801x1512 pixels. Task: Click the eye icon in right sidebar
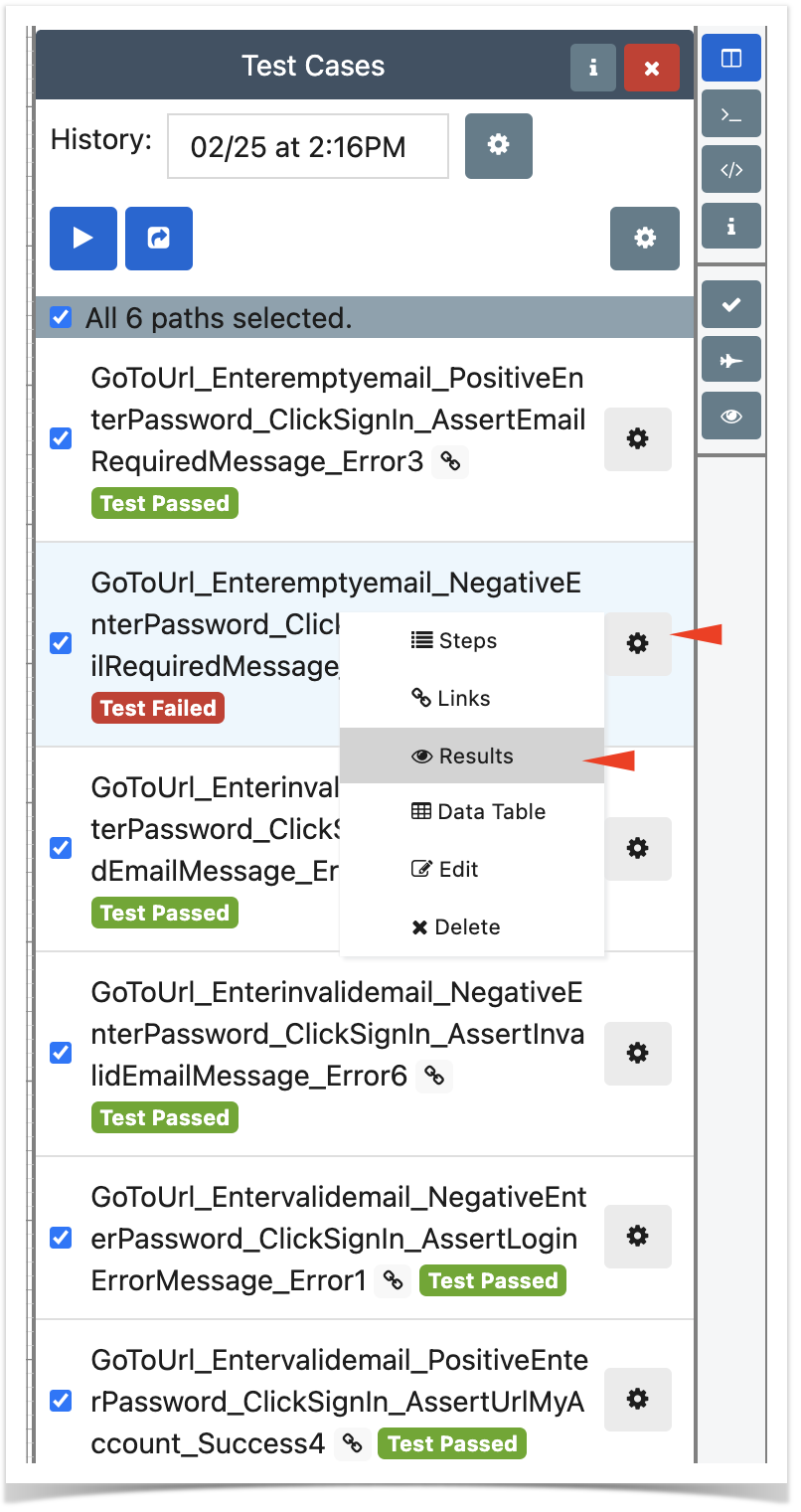731,417
